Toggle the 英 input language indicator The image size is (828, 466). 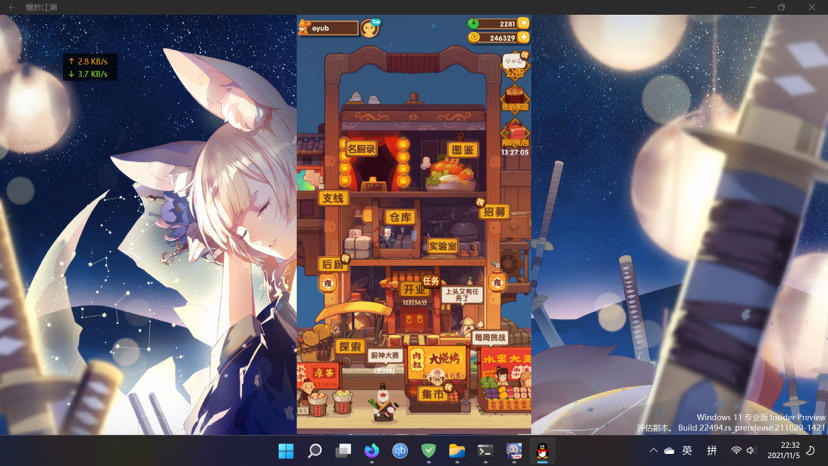pos(687,451)
